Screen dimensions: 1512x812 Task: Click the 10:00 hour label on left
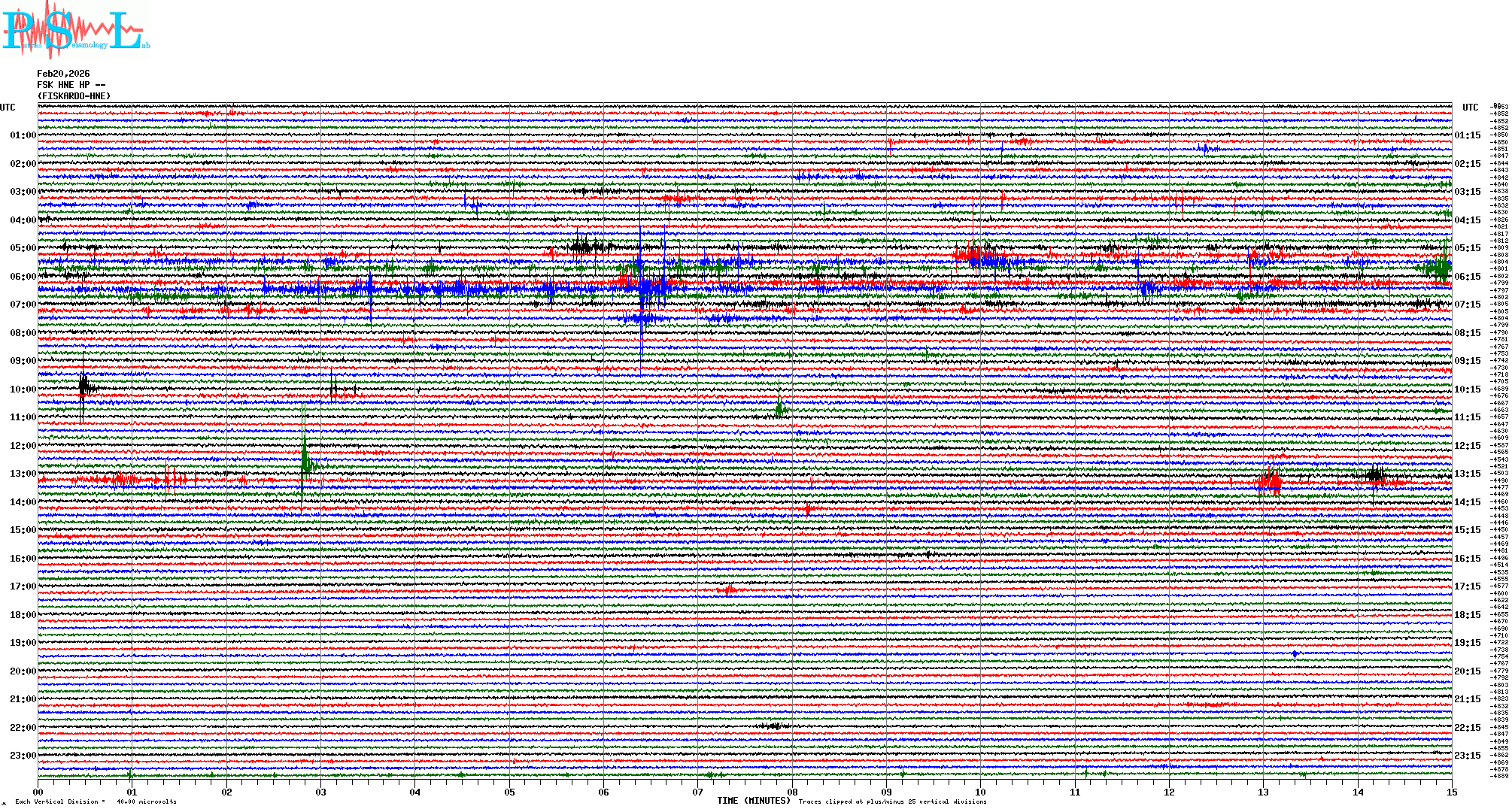[23, 389]
